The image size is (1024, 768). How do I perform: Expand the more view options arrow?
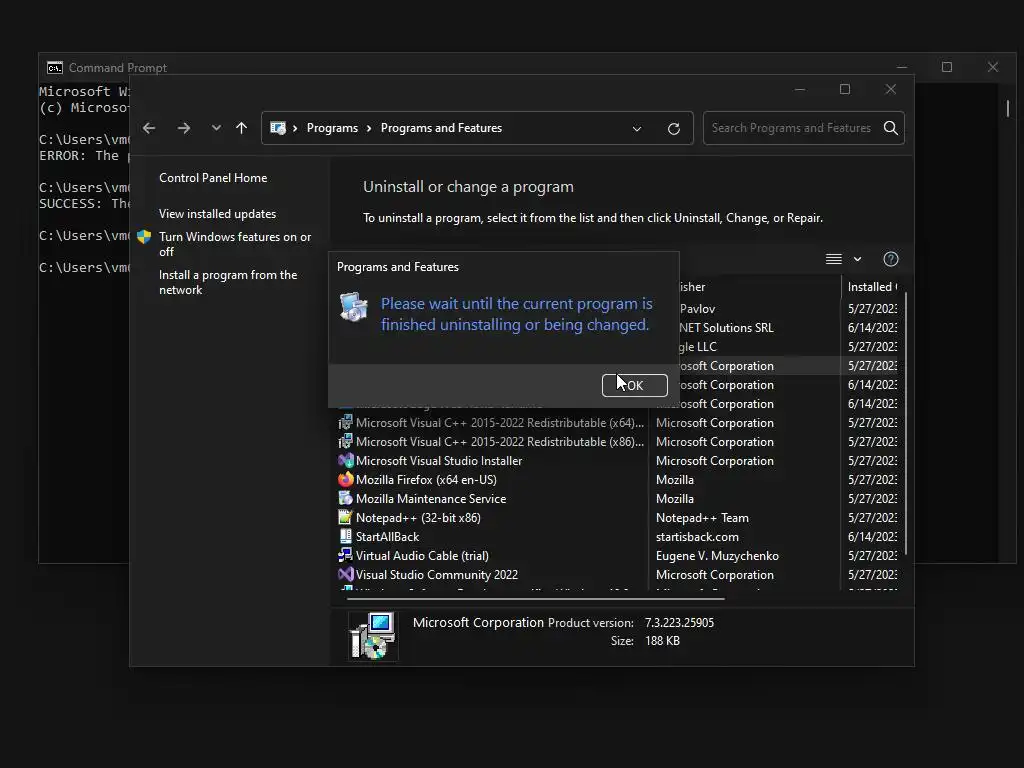coord(857,259)
